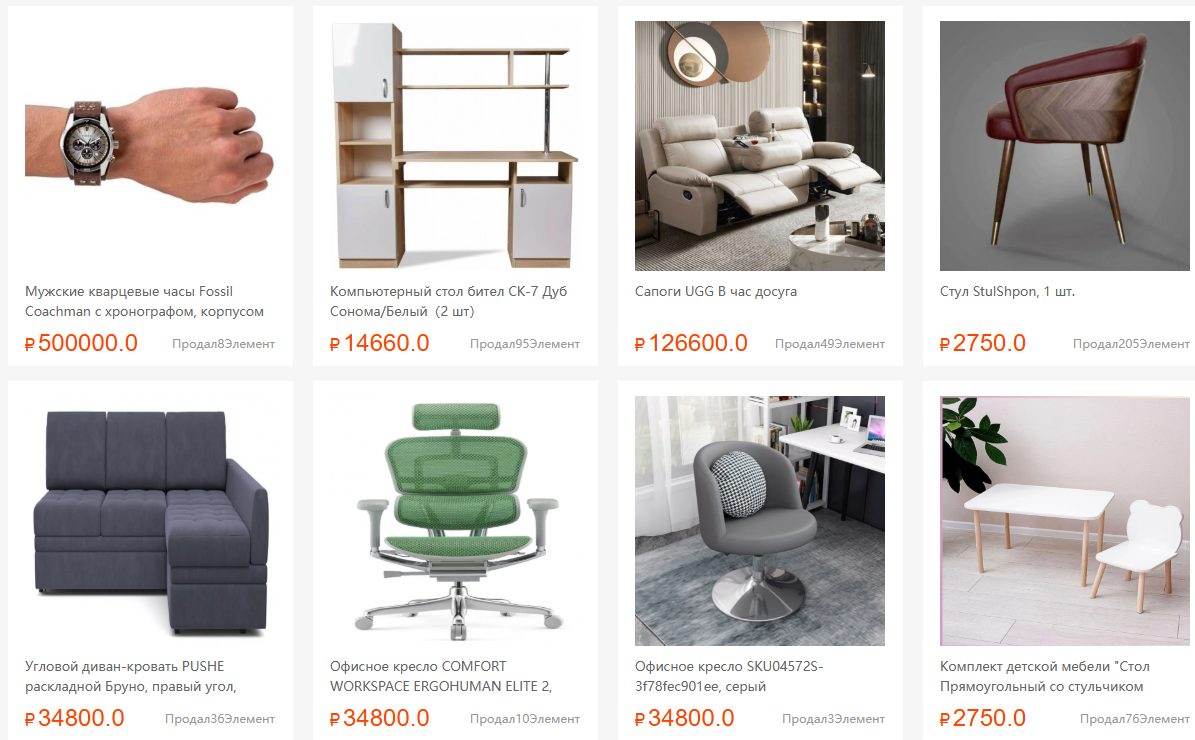Viewport: 1195px width, 740px height.
Task: Open the grey PUSHE corner sofa image
Action: click(x=150, y=521)
